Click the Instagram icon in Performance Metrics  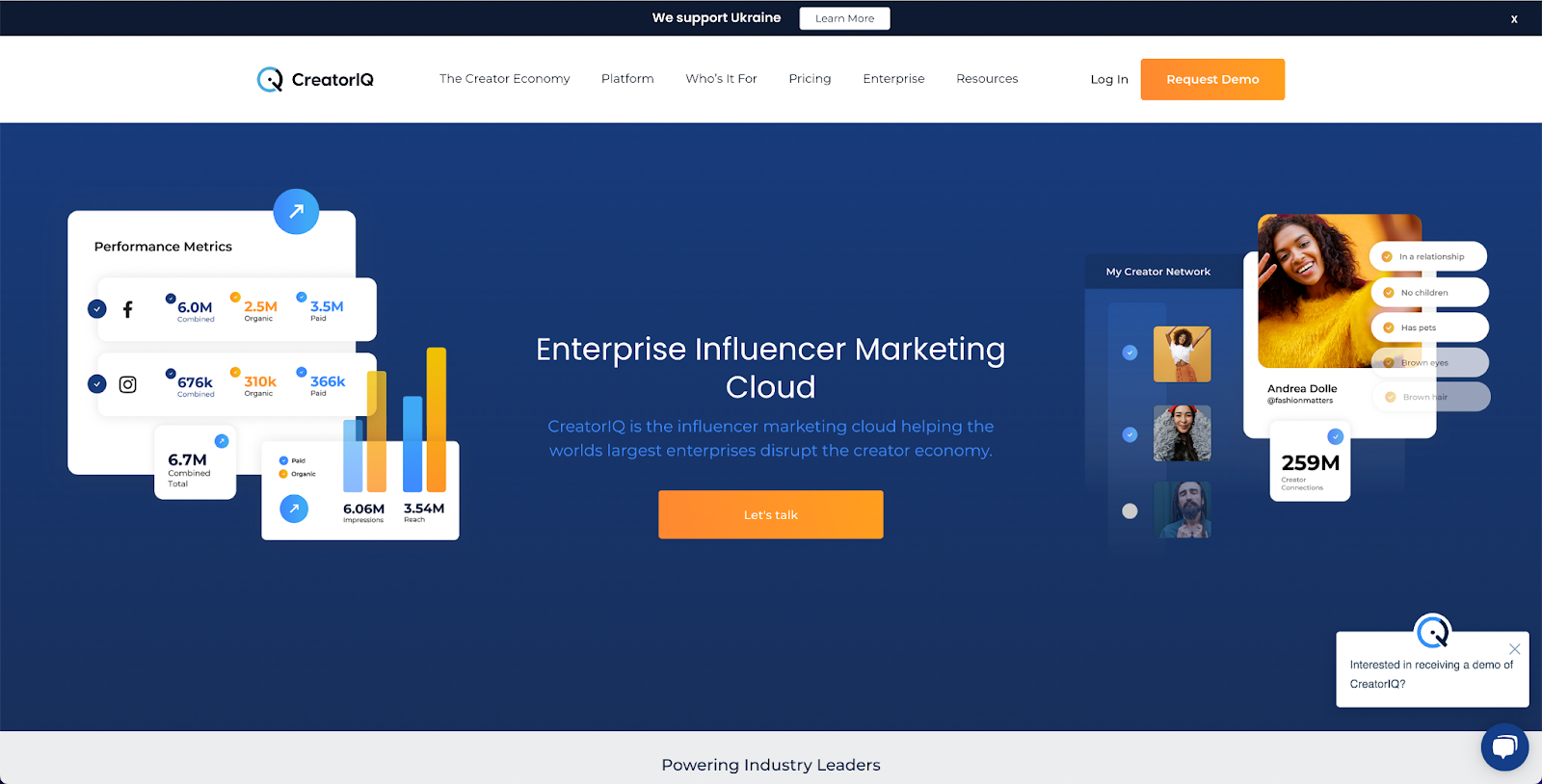(127, 384)
